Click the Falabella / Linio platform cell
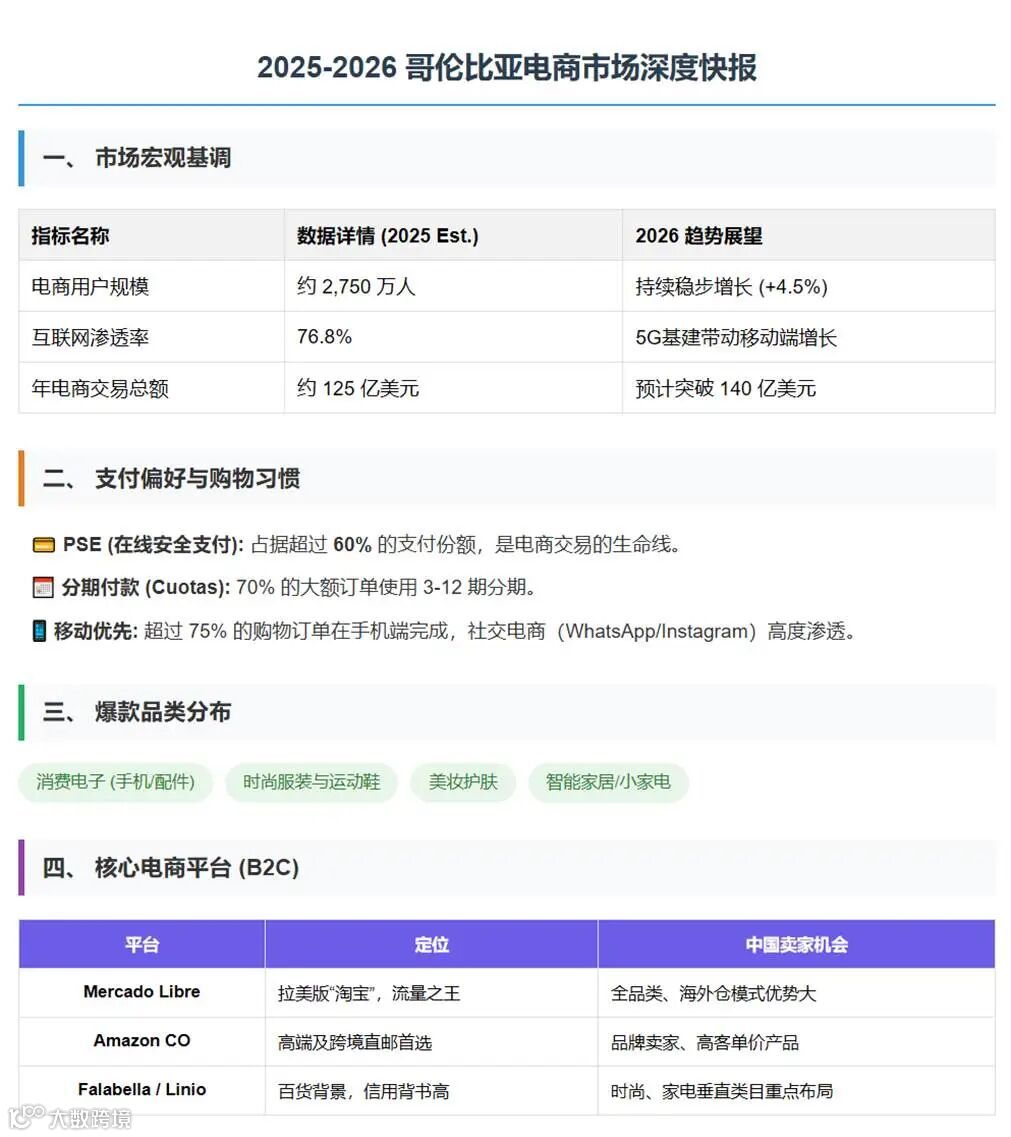Image resolution: width=1011 pixels, height=1137 pixels. tap(142, 1090)
